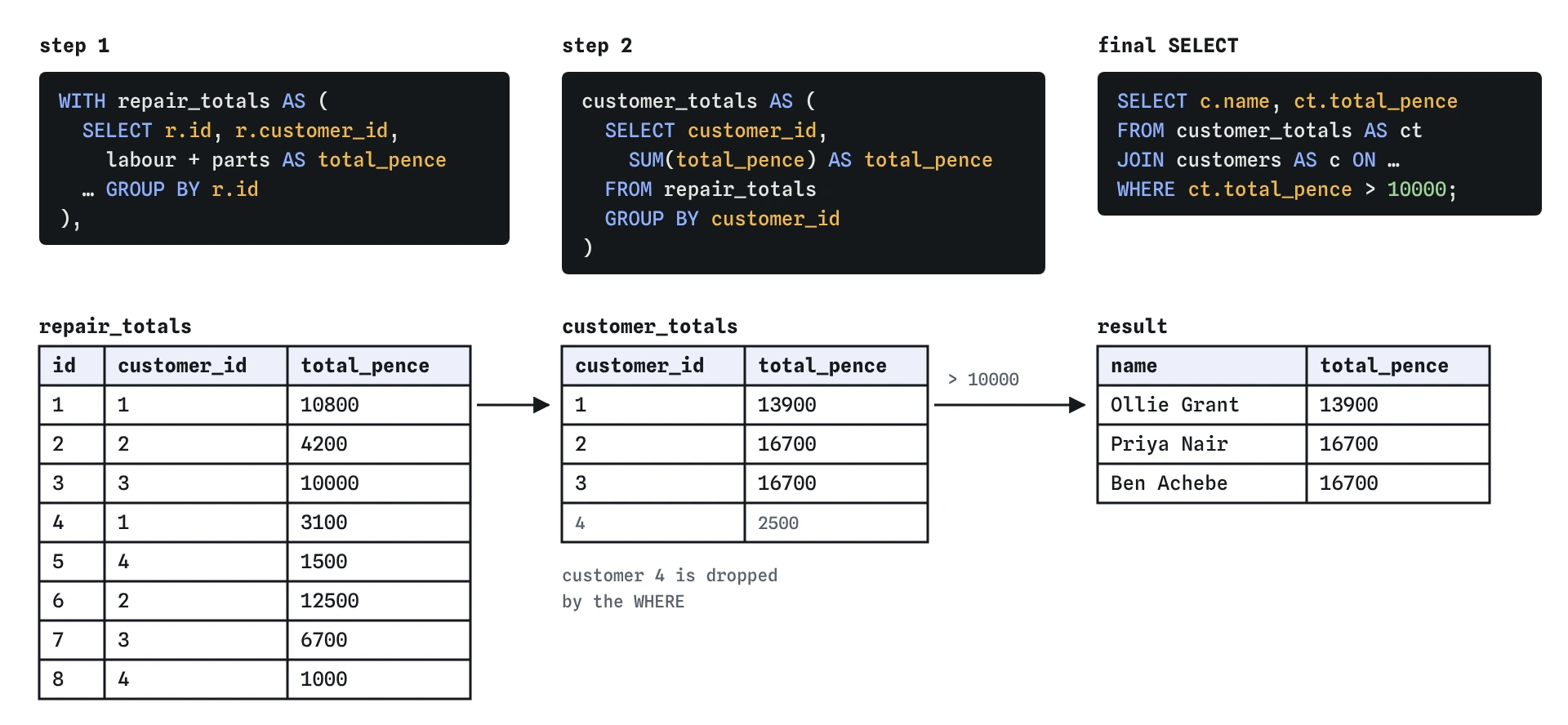
Task: Click the 'customer 4 is dropped' note
Action: (x=670, y=589)
